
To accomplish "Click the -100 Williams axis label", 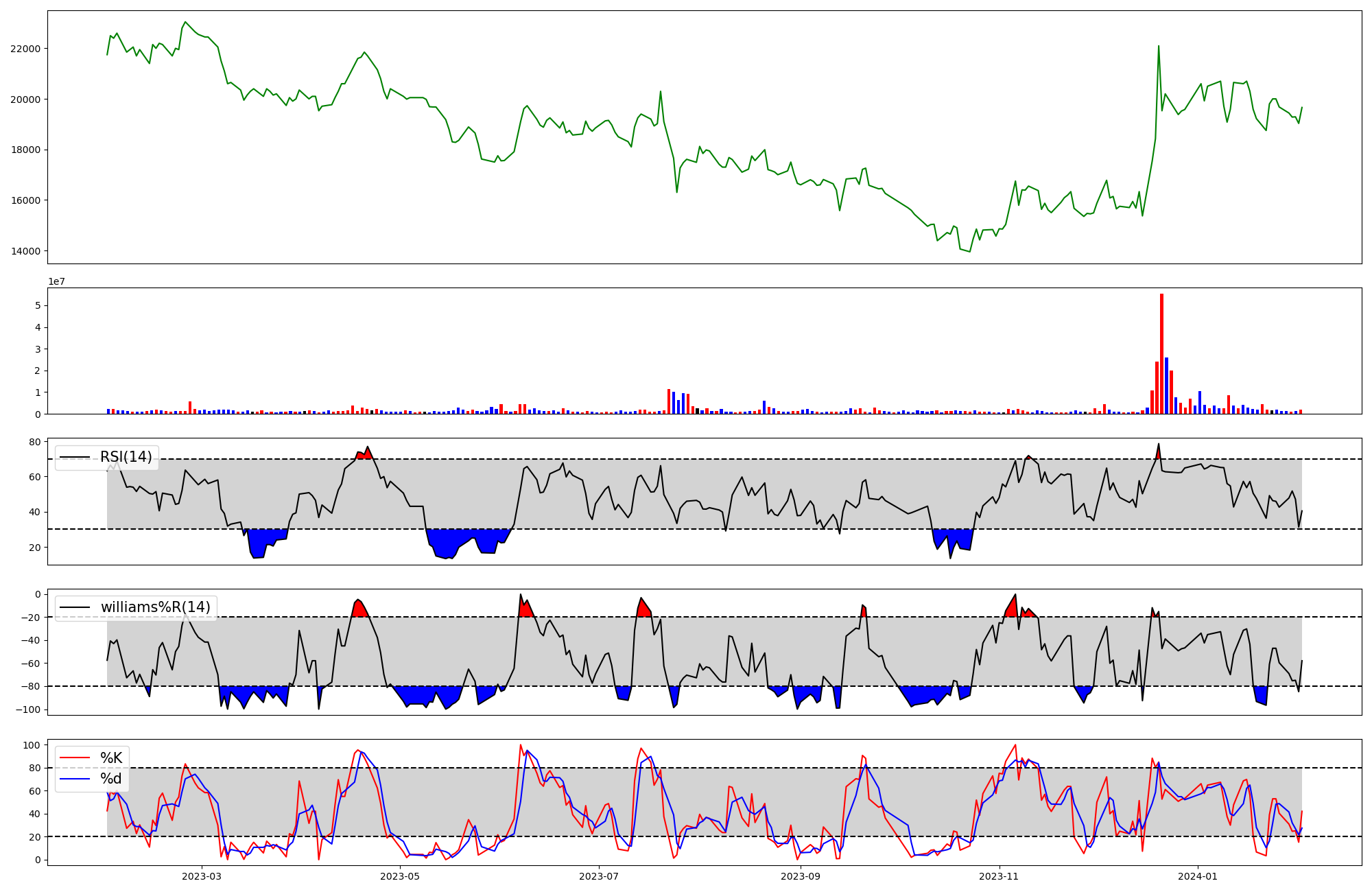I will (27, 709).
